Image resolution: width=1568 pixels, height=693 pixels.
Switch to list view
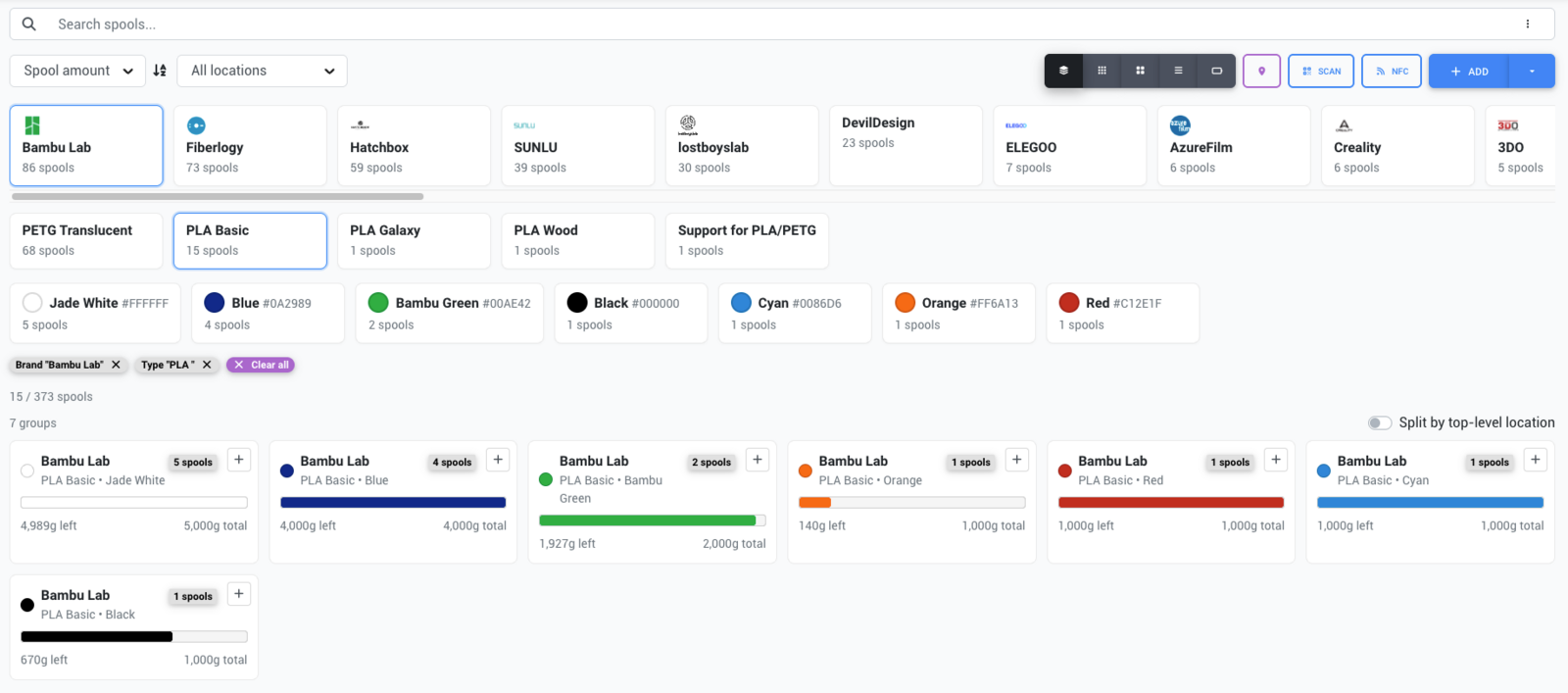pos(1178,71)
